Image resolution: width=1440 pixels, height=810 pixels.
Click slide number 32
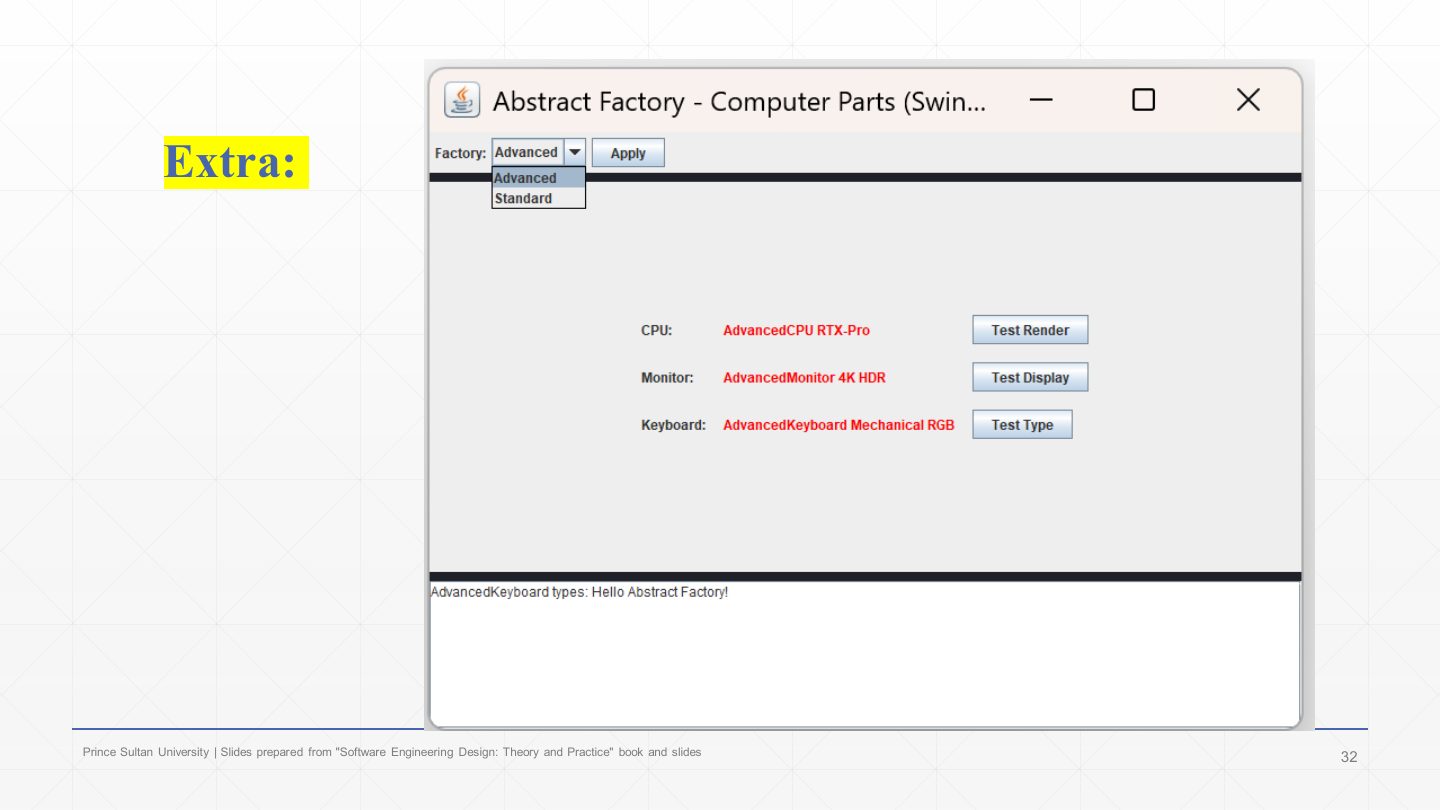tap(1349, 757)
